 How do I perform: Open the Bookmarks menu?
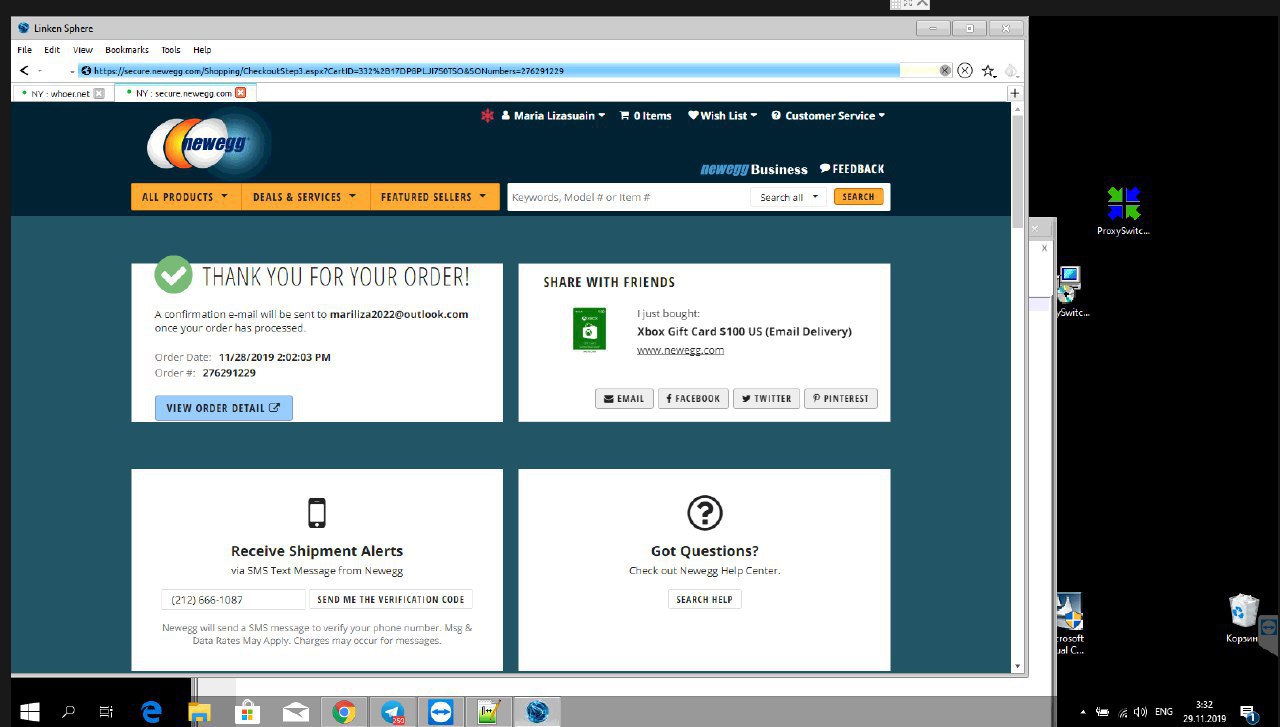coord(127,49)
